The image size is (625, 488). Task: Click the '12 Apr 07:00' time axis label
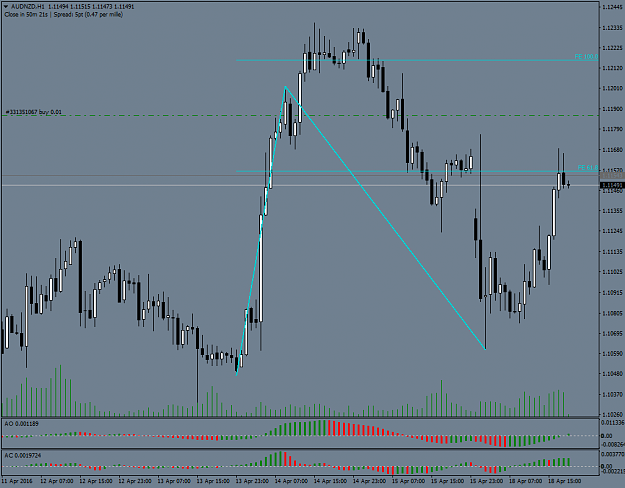[x=57, y=481]
